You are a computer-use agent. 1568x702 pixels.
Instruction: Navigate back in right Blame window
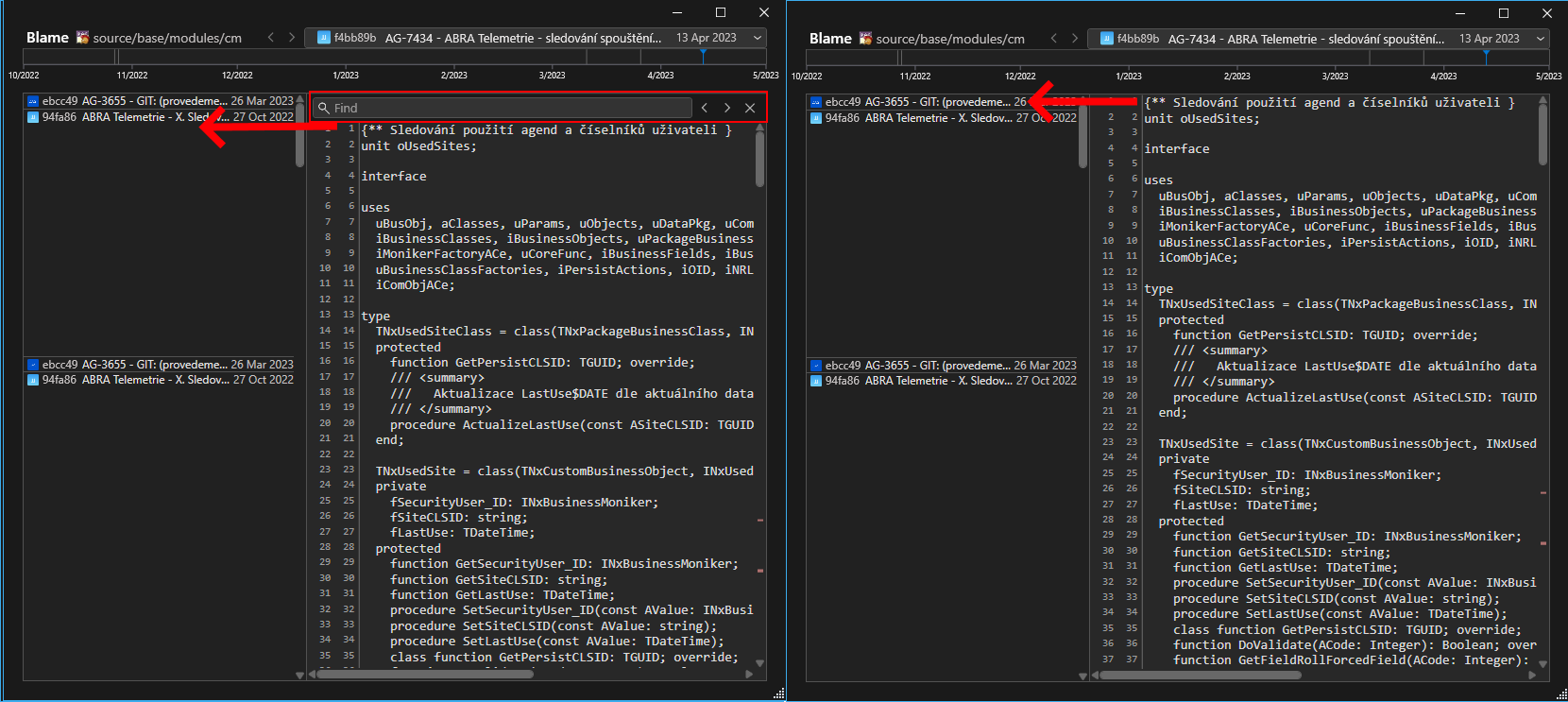click(x=1054, y=39)
